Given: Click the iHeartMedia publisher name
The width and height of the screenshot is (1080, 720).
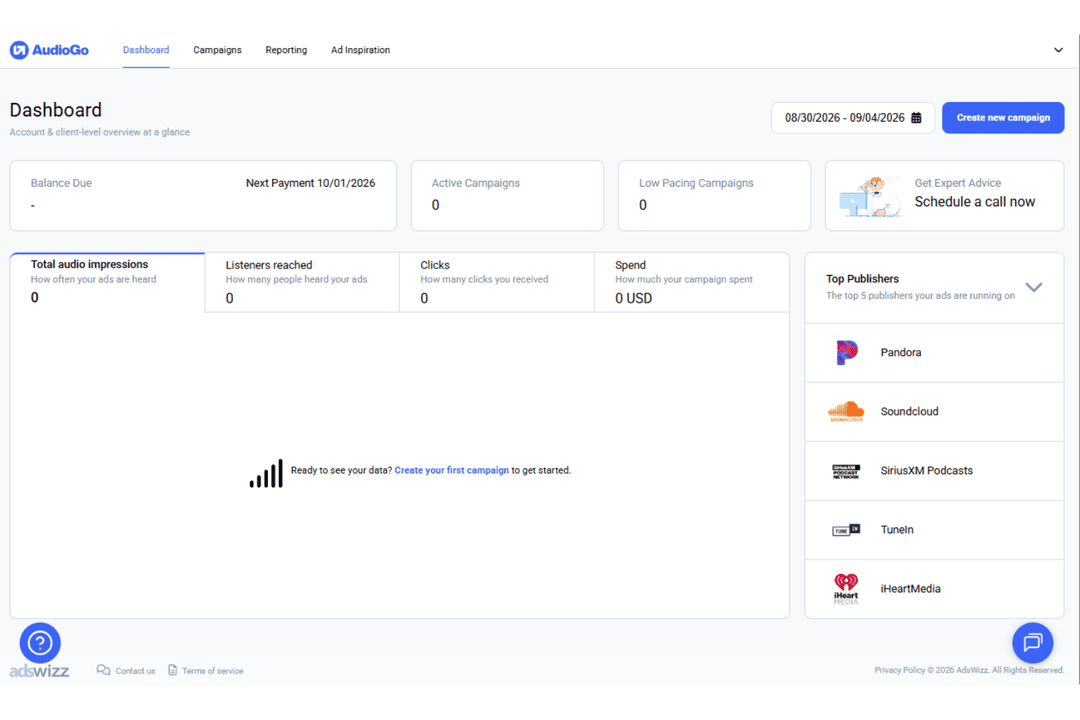Looking at the screenshot, I should pos(910,589).
